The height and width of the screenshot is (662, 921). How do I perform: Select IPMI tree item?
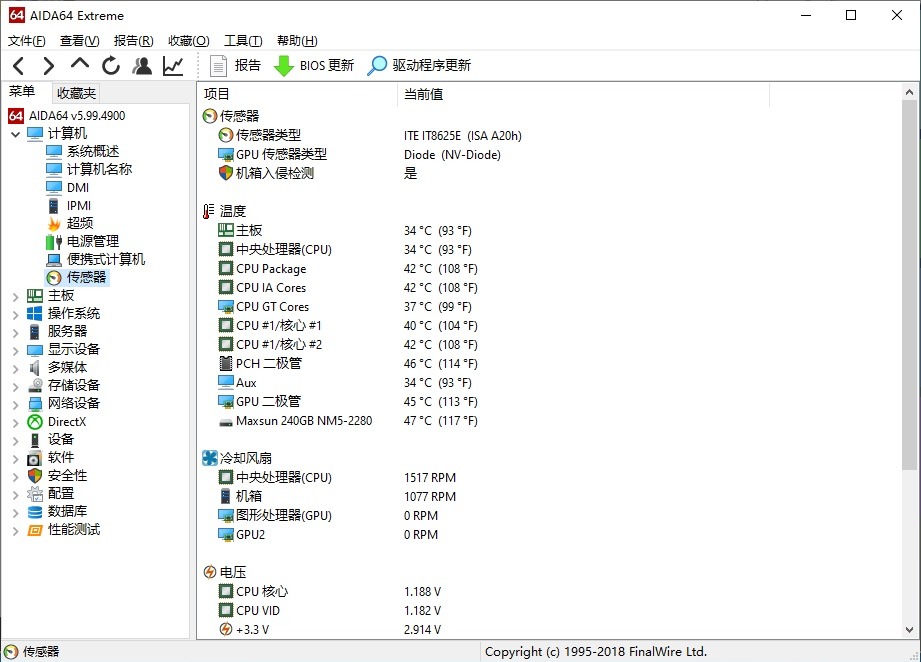click(79, 206)
